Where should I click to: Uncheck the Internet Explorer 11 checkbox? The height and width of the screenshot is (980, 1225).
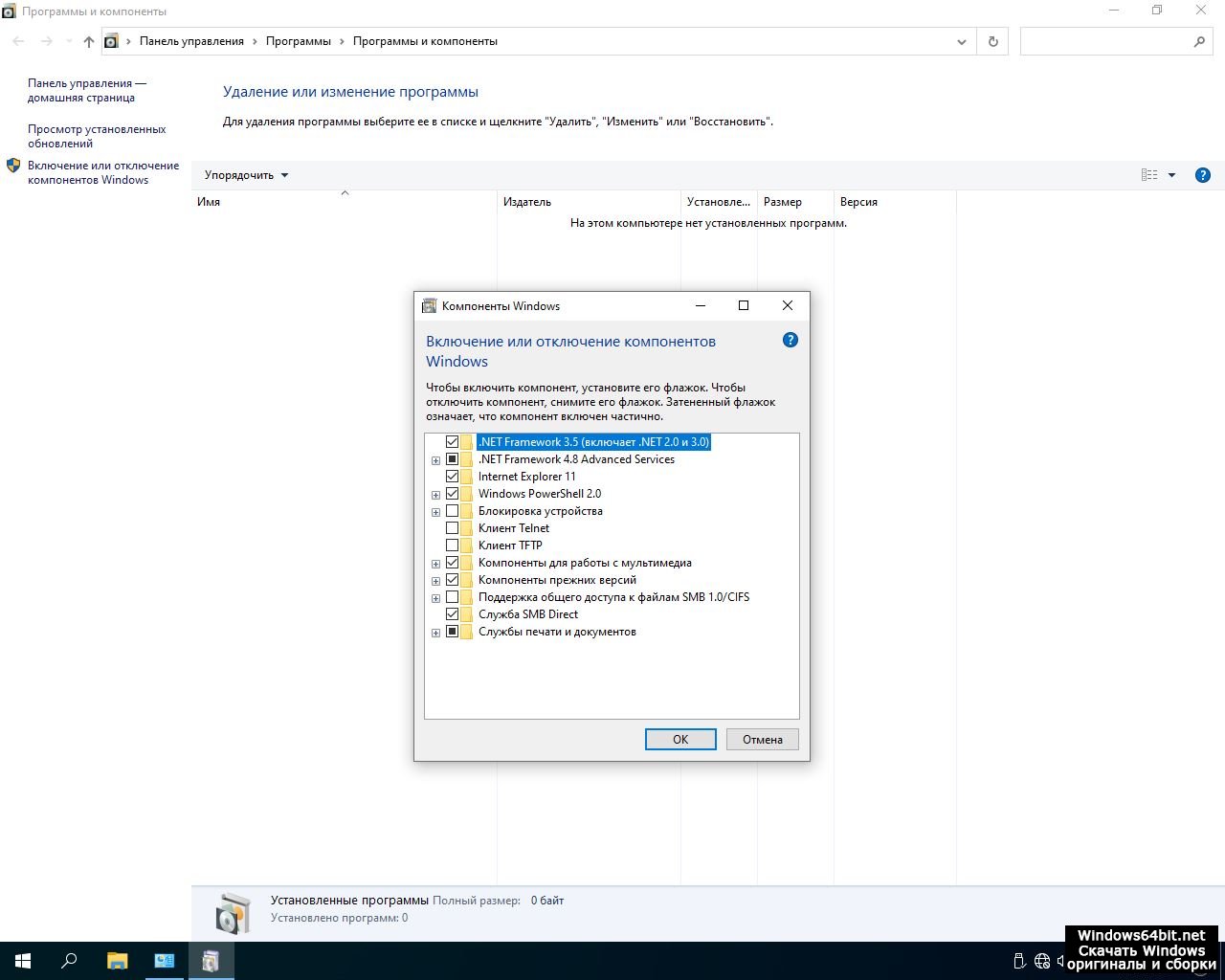(x=453, y=477)
